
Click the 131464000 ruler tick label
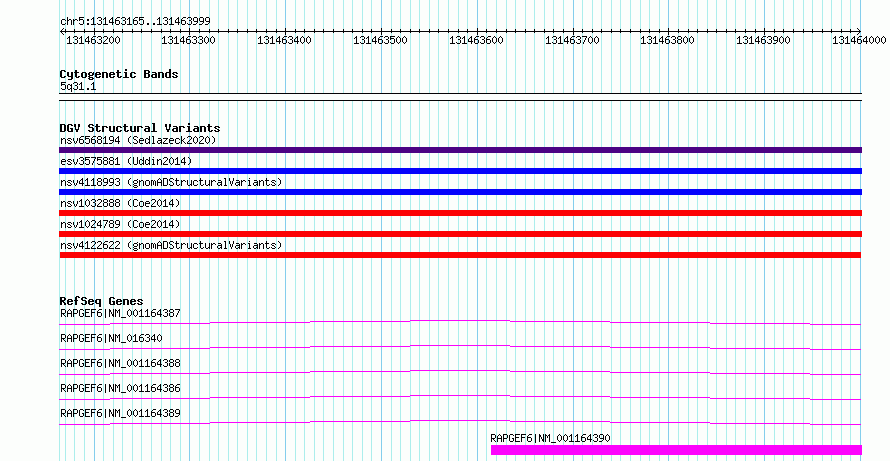(859, 41)
